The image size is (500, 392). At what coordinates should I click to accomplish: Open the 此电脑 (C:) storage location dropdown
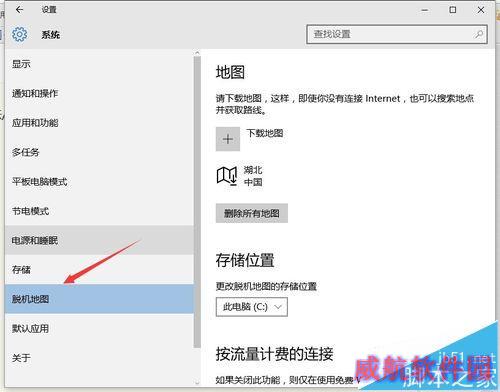[x=252, y=307]
